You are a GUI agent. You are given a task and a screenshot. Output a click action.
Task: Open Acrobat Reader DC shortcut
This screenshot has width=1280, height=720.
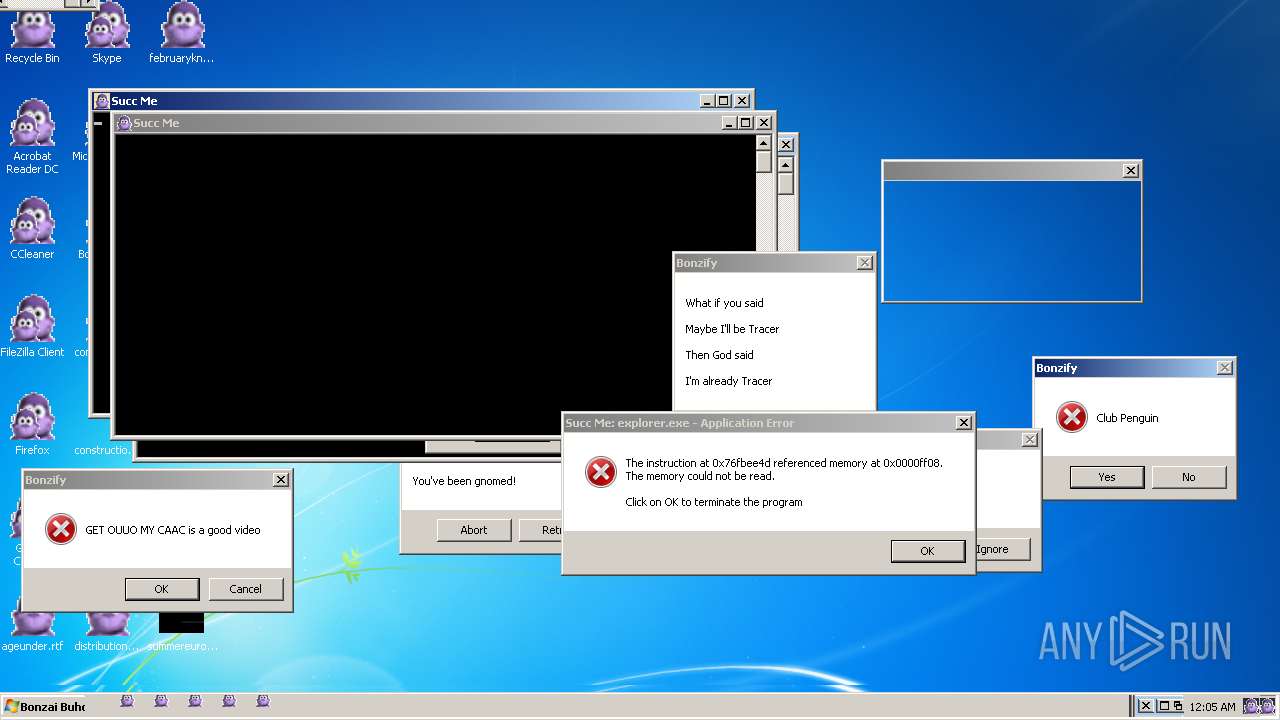pos(32,137)
